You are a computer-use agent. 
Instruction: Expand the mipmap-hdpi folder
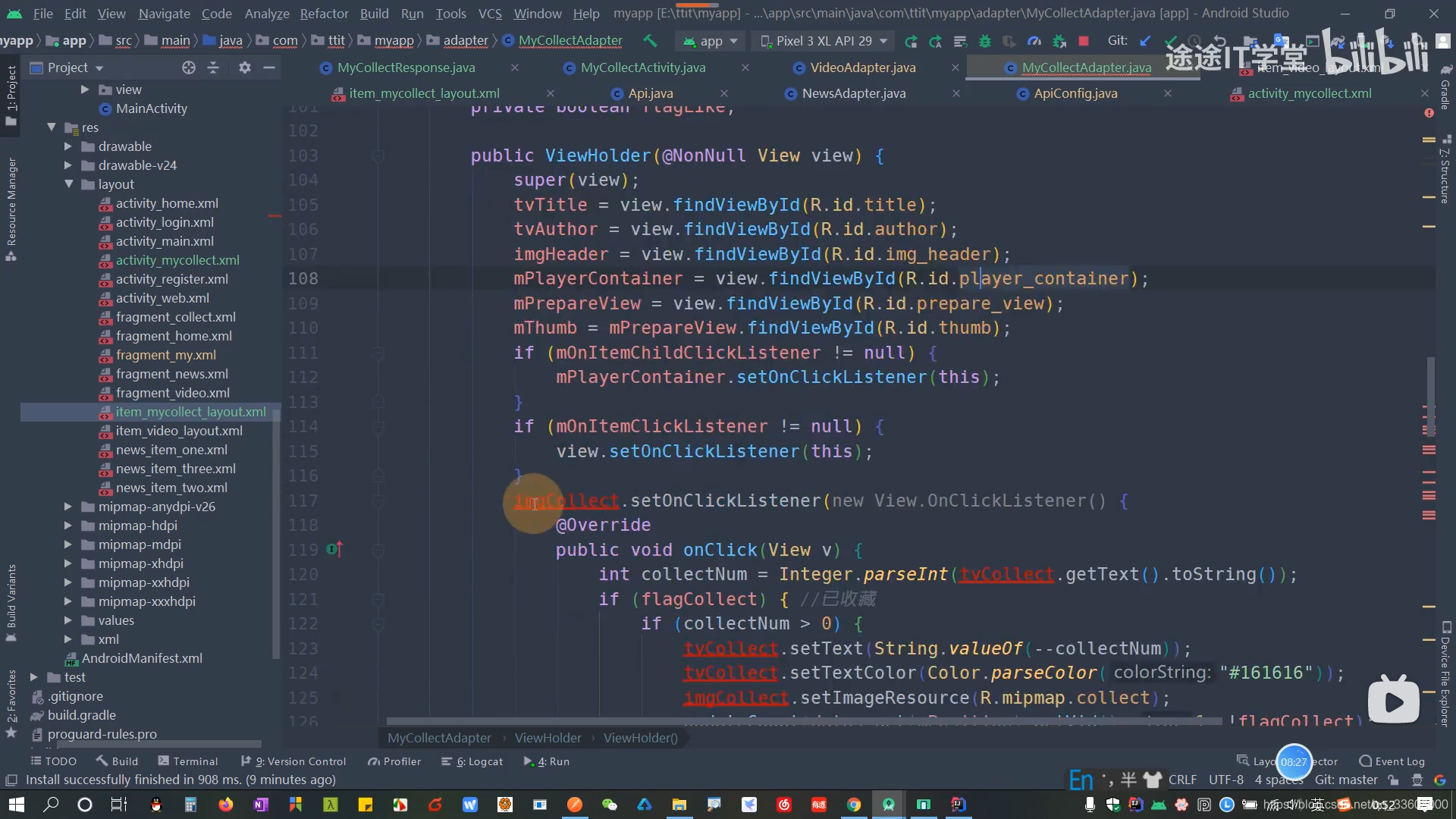click(x=68, y=526)
